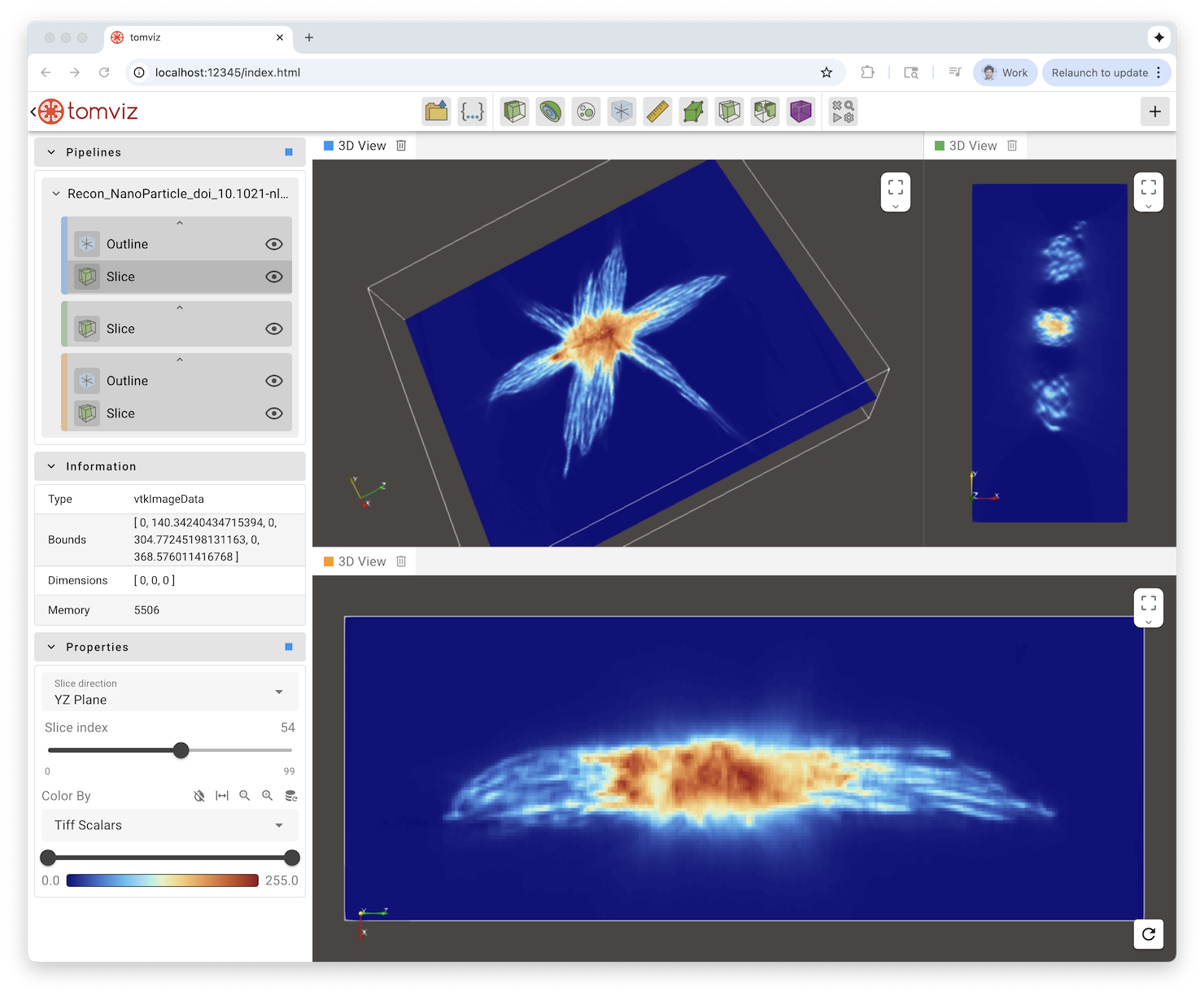Add the purple cube module

pyautogui.click(x=801, y=111)
